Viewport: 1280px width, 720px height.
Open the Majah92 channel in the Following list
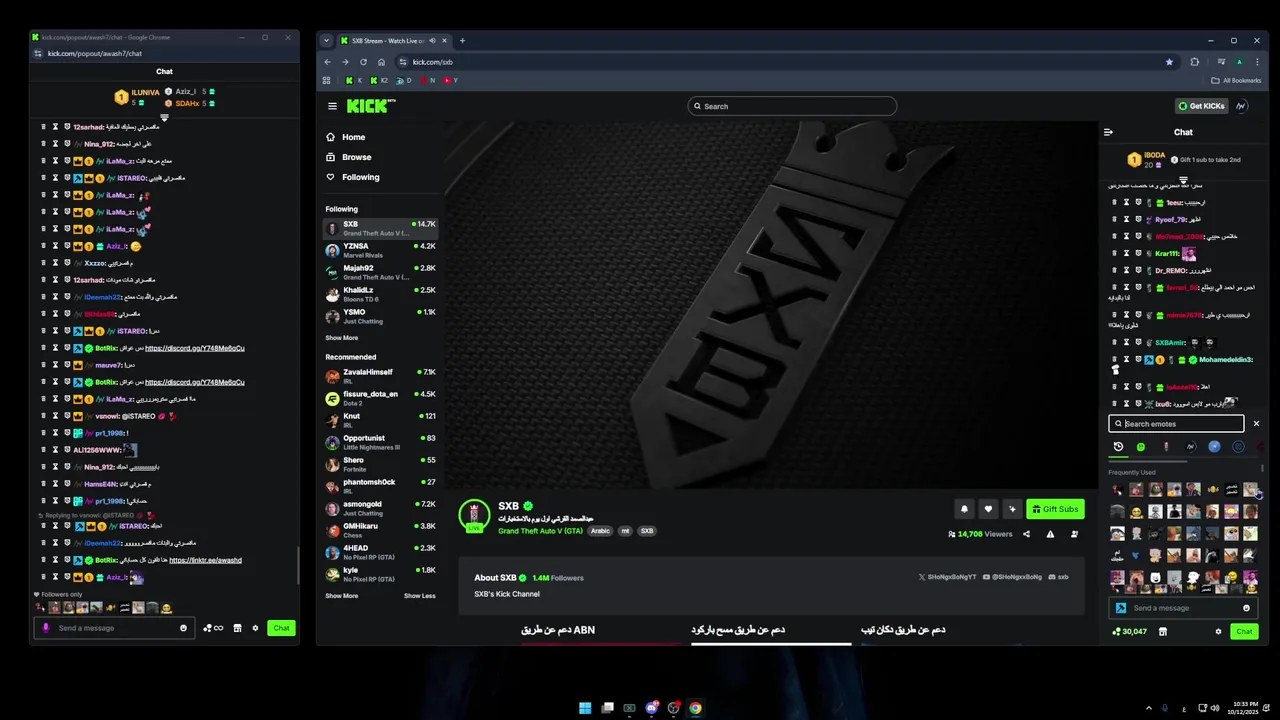tap(380, 272)
